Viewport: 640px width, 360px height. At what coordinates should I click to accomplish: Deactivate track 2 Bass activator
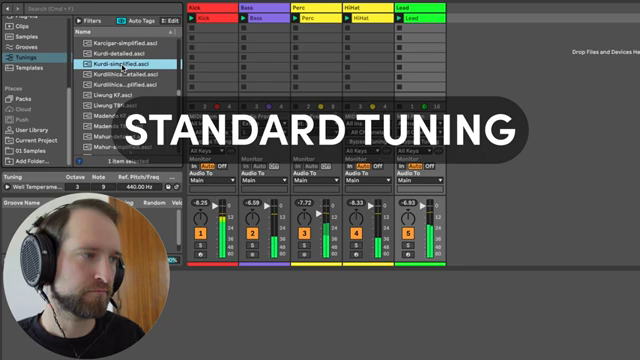(x=252, y=233)
